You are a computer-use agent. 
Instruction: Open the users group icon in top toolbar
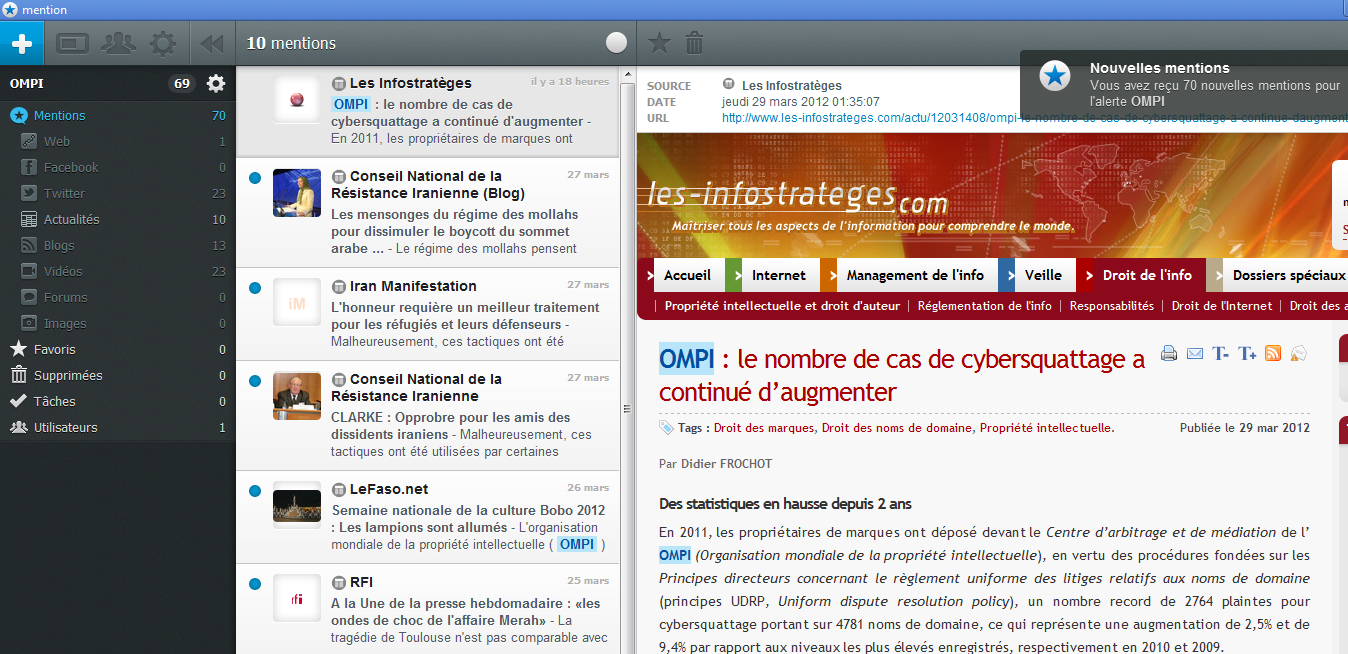(x=118, y=43)
